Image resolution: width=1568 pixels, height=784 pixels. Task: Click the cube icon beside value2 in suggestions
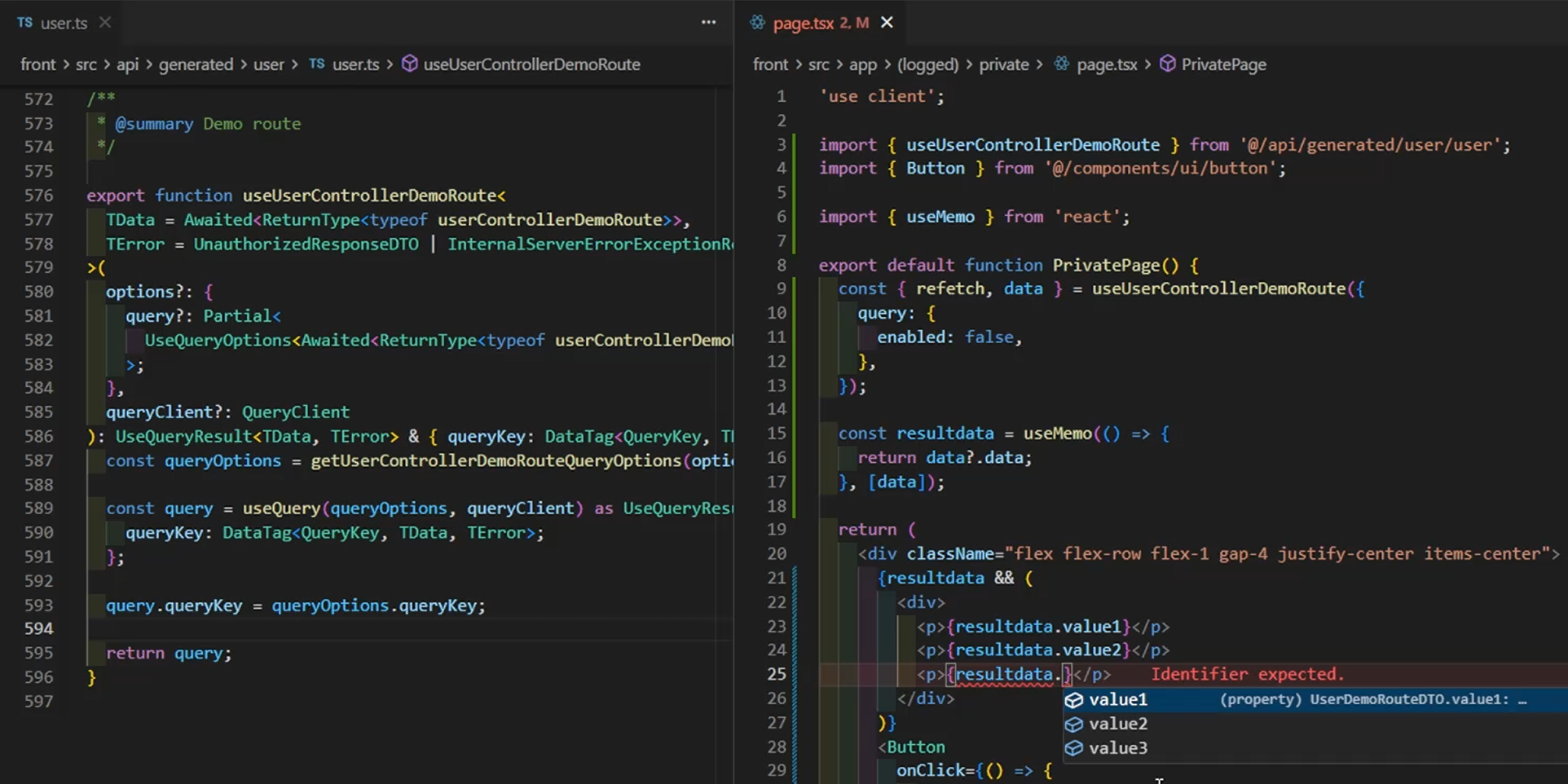pyautogui.click(x=1074, y=724)
